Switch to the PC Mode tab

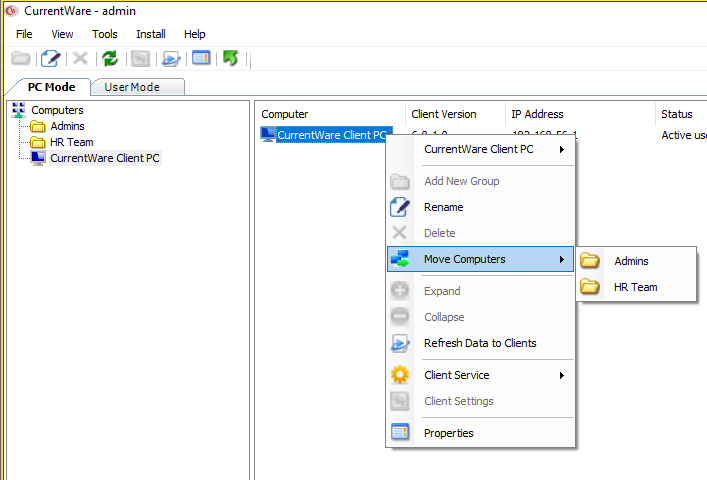point(51,87)
